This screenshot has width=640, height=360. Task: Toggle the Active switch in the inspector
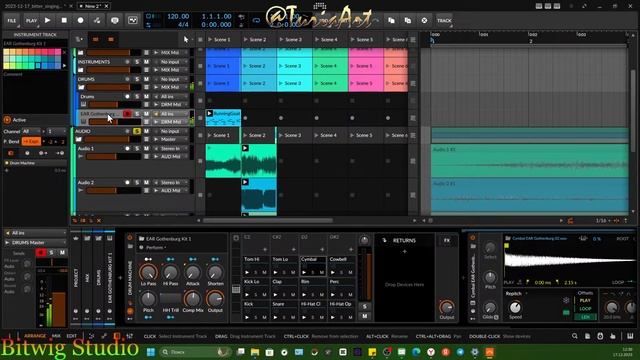(7, 120)
